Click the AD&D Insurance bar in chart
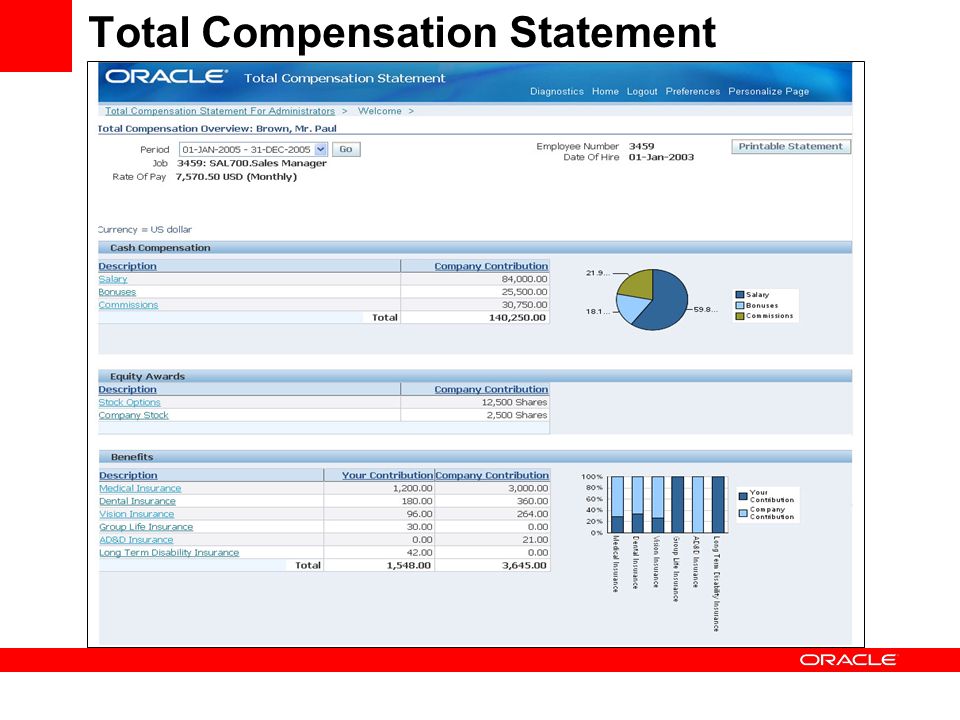 pos(698,504)
